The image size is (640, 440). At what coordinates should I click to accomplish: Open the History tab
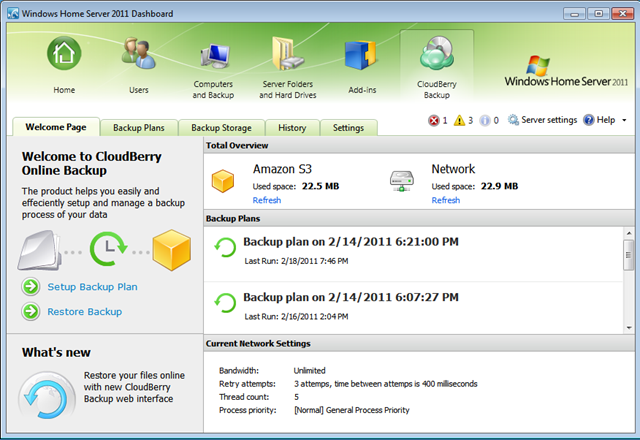point(292,128)
